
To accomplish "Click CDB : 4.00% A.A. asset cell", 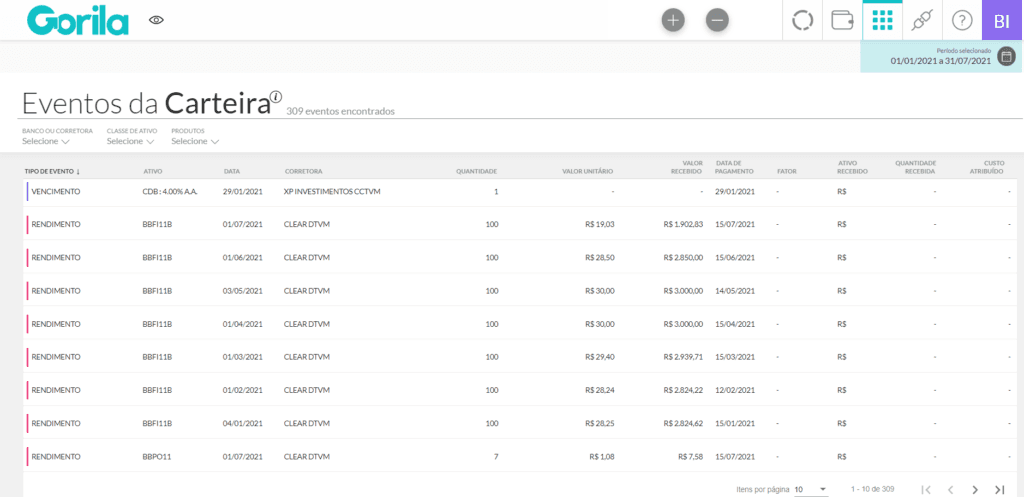I will (x=170, y=192).
